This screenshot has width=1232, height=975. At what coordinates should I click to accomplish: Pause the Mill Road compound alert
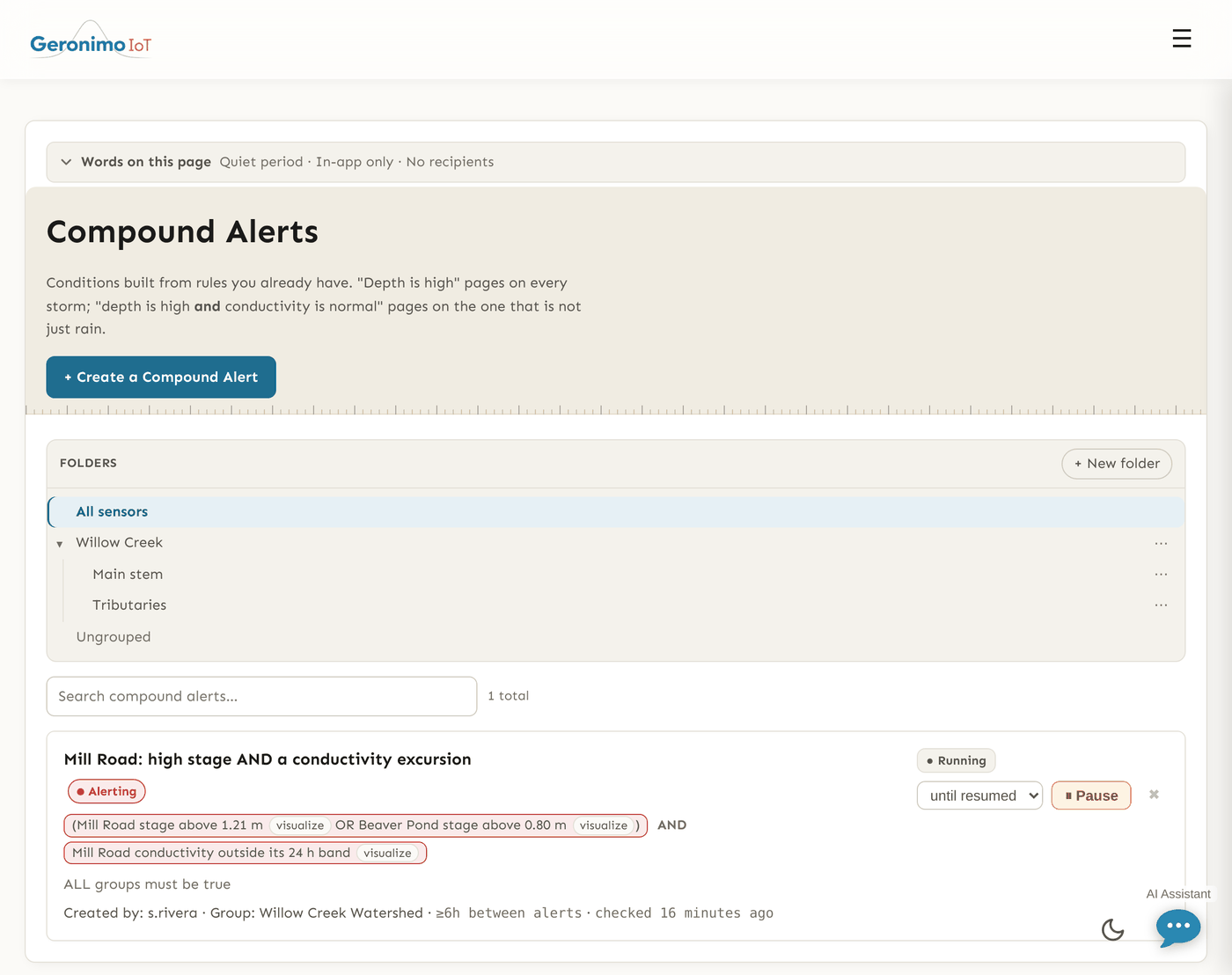(1091, 795)
